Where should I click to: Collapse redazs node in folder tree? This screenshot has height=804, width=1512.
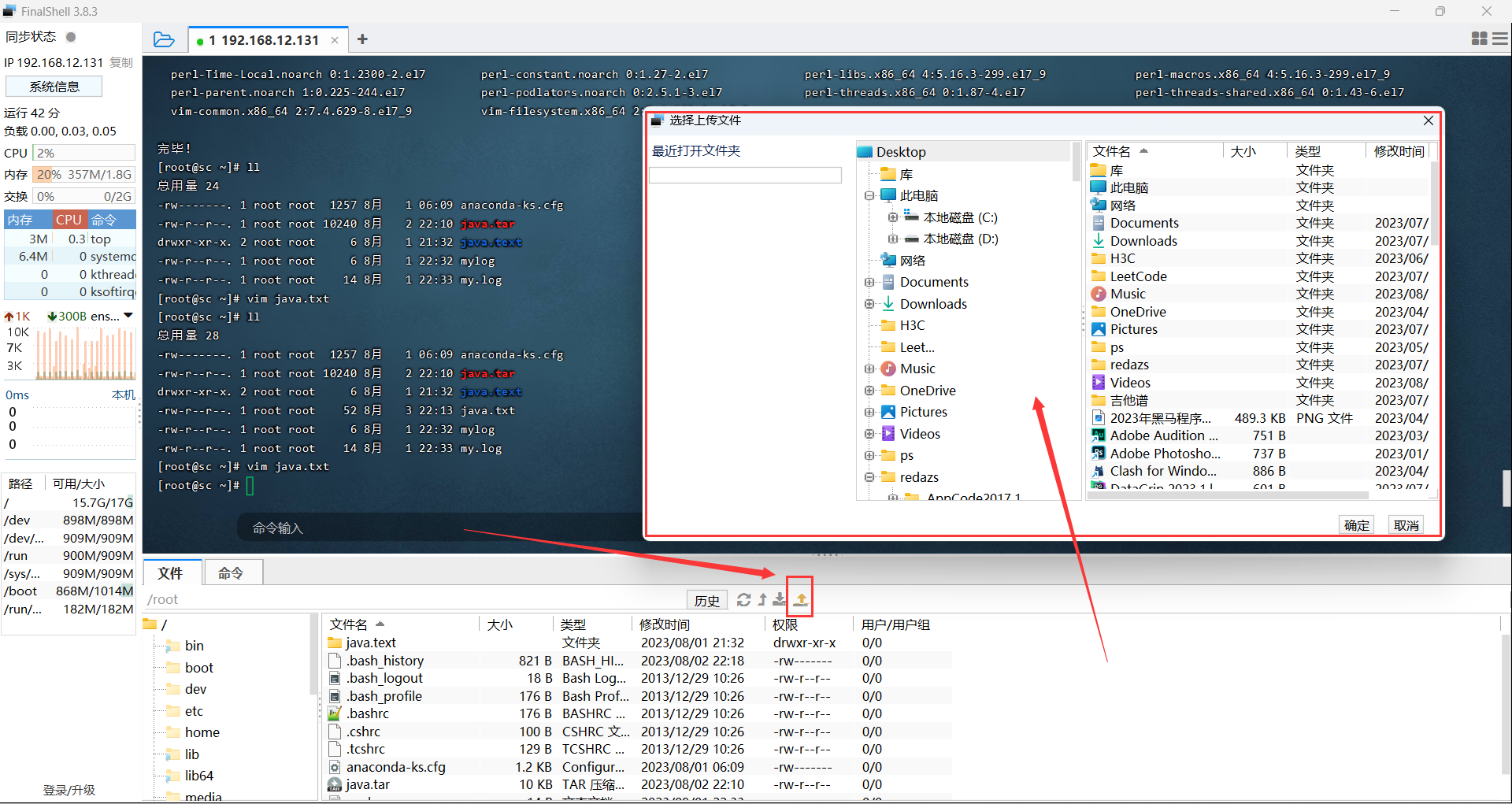[x=869, y=477]
